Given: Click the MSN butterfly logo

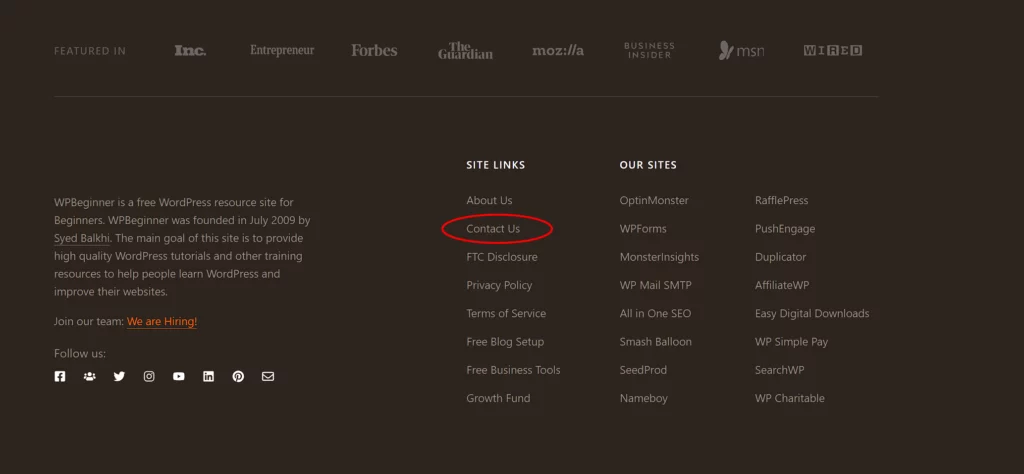Looking at the screenshot, I should 741,50.
